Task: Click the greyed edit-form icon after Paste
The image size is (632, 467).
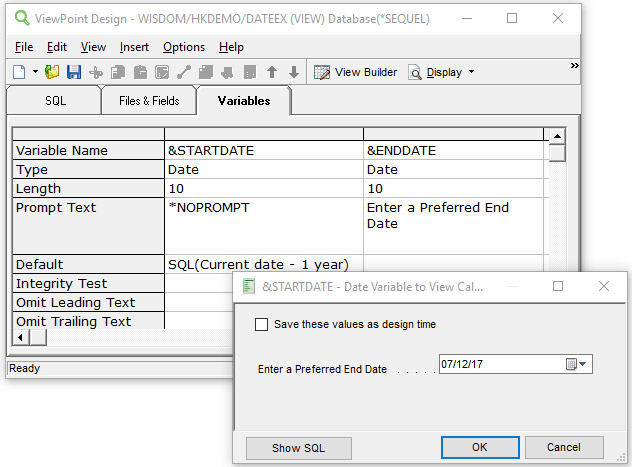Action: [162, 73]
